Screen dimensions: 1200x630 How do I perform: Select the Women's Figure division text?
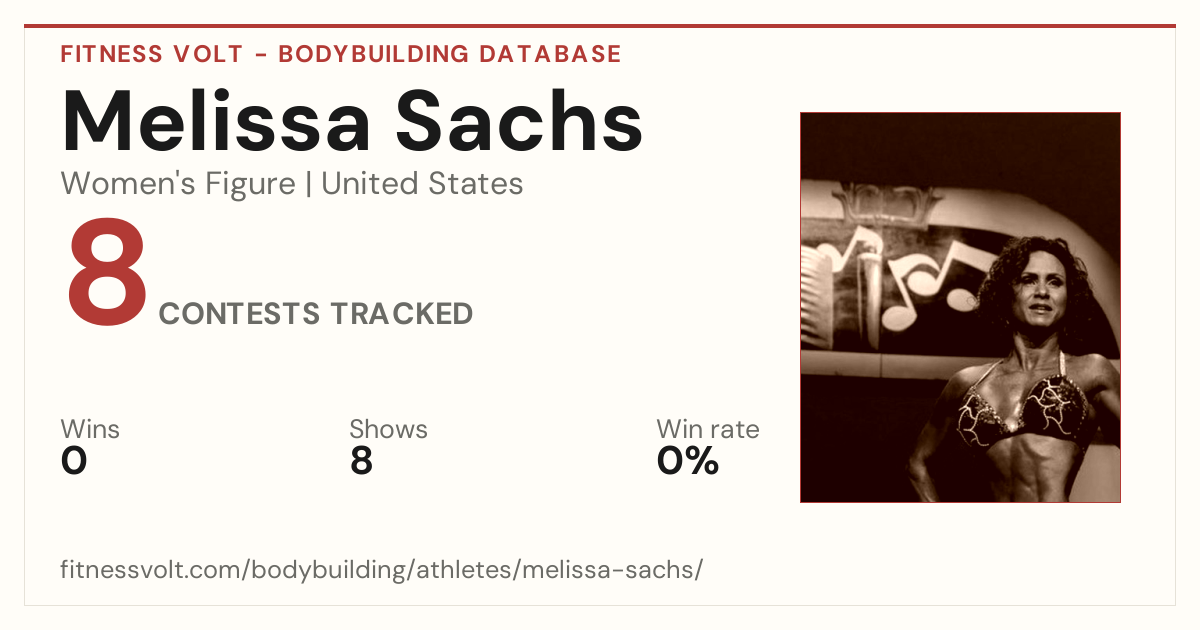pyautogui.click(x=178, y=184)
